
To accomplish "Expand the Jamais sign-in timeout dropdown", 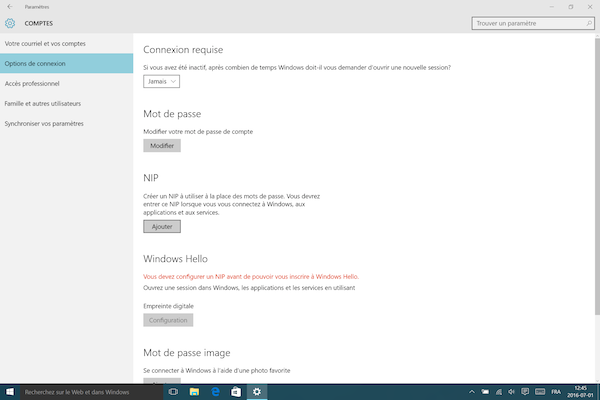I will click(x=161, y=82).
